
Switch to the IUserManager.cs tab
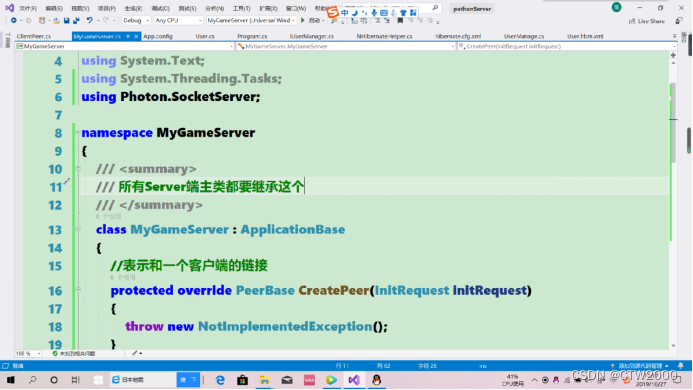312,36
